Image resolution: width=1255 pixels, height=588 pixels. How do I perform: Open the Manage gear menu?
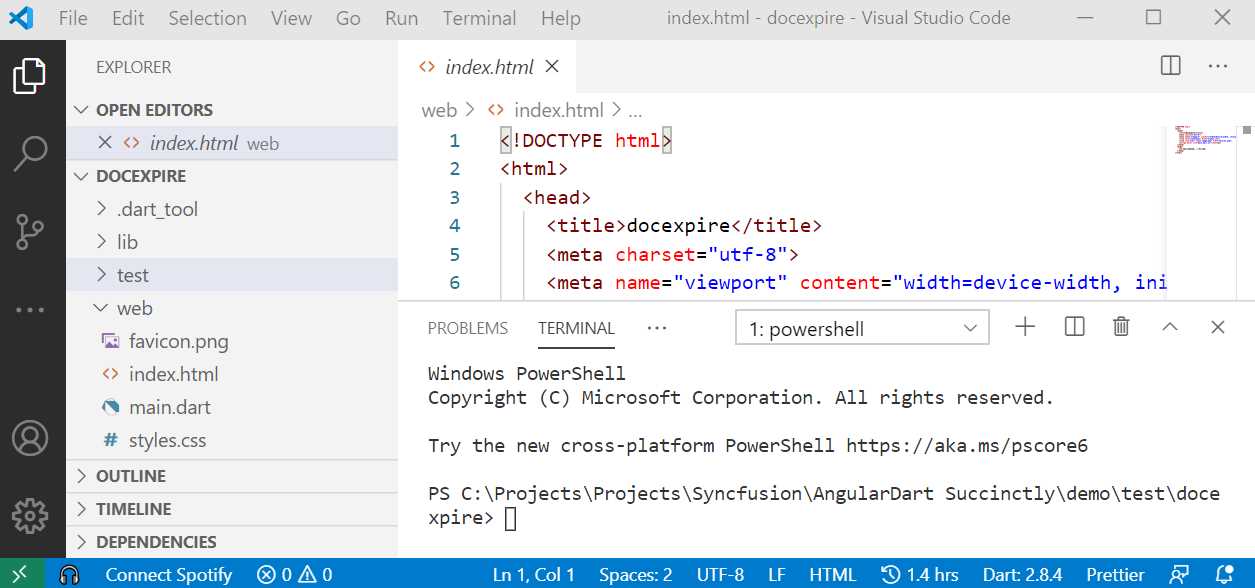point(32,516)
